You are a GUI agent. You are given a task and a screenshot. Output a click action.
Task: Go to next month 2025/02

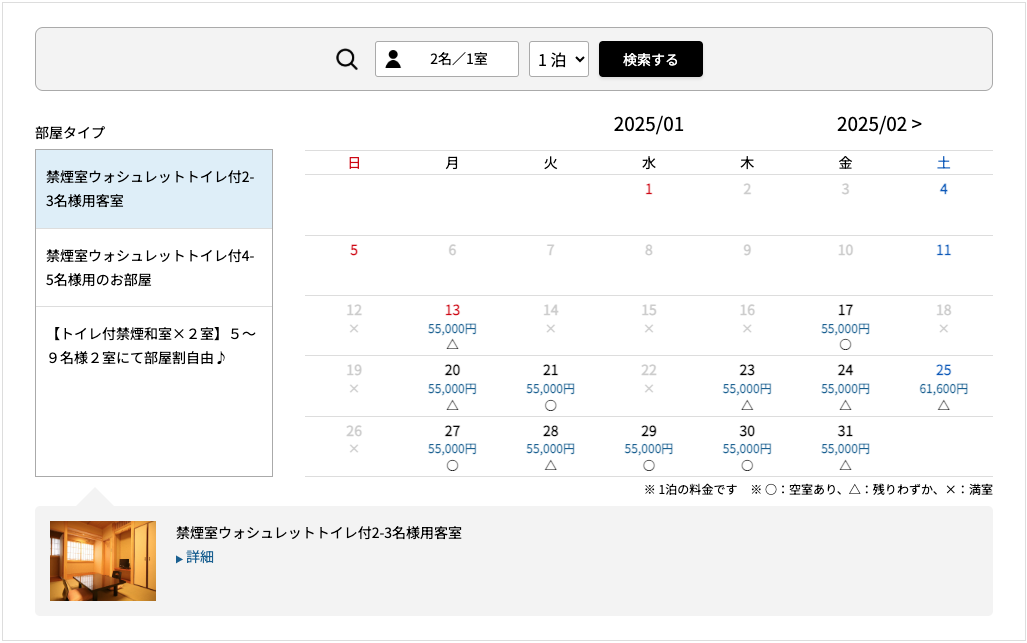pos(879,124)
